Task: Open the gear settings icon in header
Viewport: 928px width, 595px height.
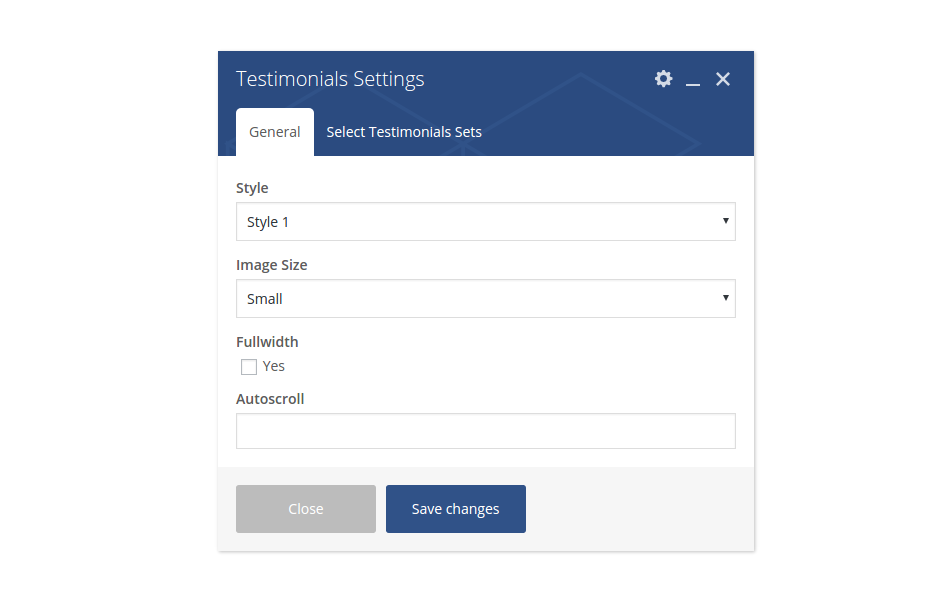Action: point(664,79)
